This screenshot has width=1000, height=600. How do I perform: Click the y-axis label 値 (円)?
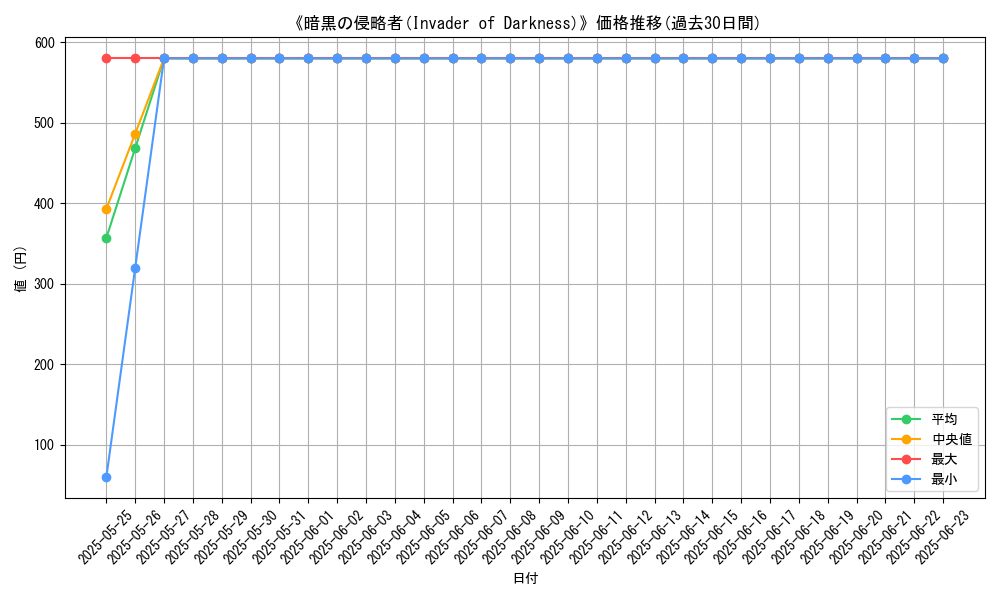(x=20, y=269)
